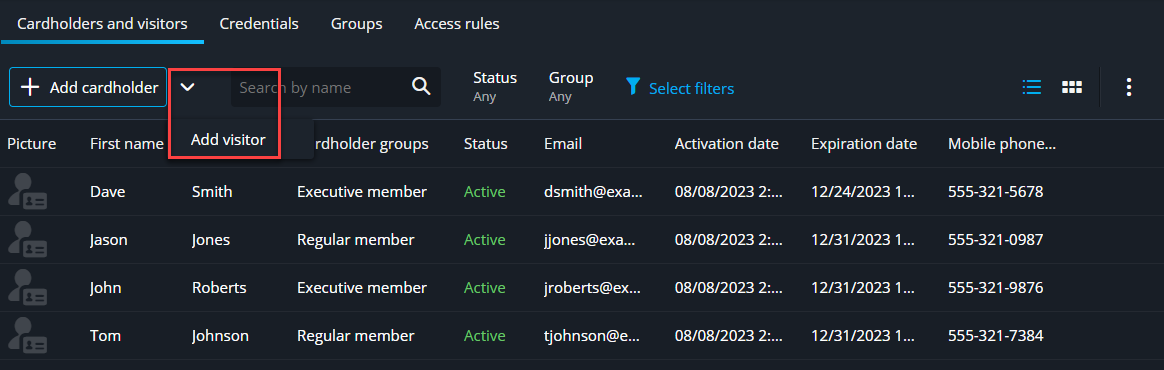Select the John Roberts row
The width and height of the screenshot is (1164, 370).
(x=582, y=288)
